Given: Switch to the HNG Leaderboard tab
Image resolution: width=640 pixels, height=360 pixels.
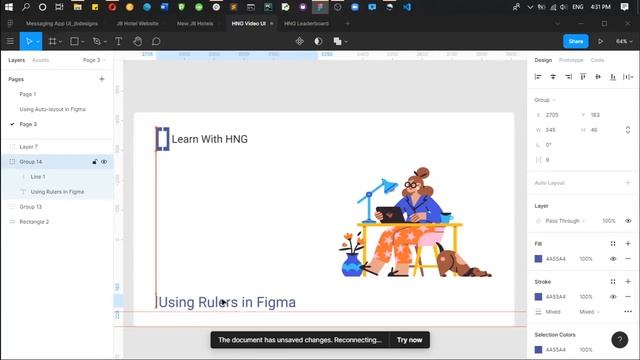Looking at the screenshot, I should [306, 24].
